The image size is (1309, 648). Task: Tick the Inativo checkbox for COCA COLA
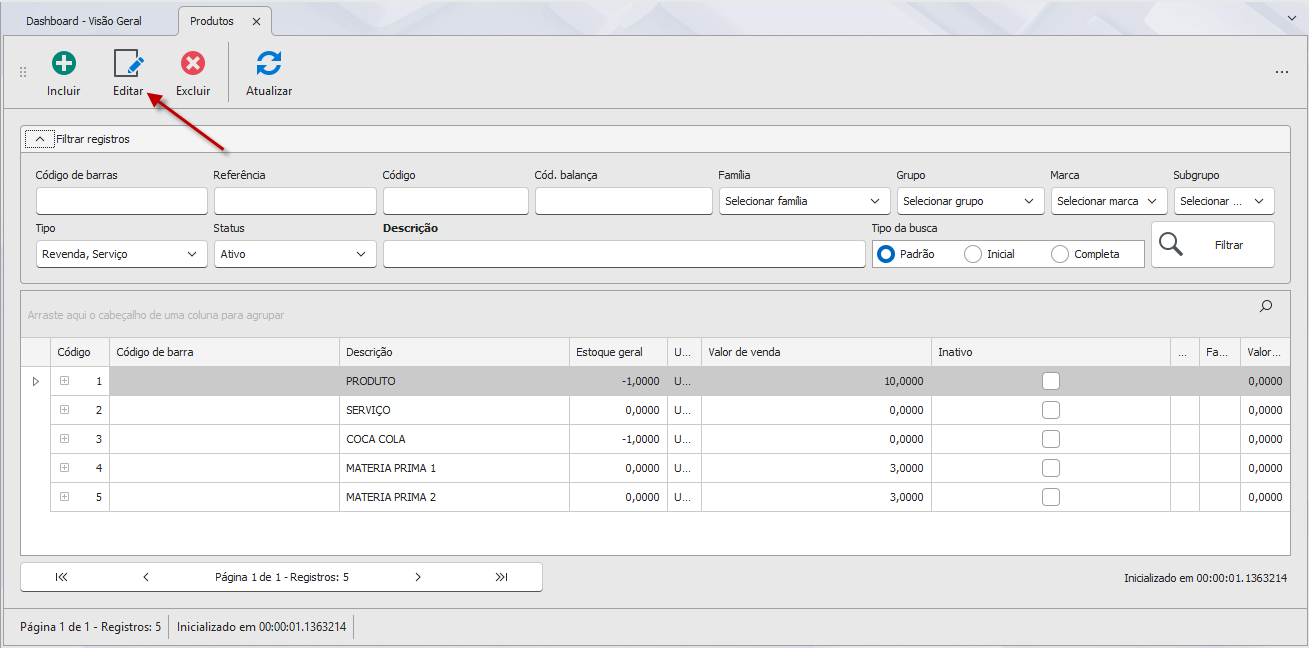(x=1051, y=439)
